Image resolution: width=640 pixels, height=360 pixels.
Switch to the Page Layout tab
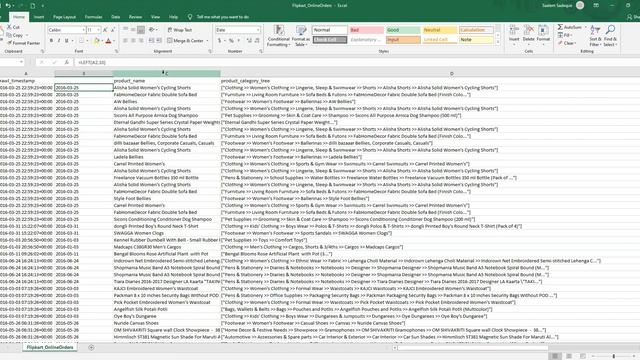pos(64,17)
